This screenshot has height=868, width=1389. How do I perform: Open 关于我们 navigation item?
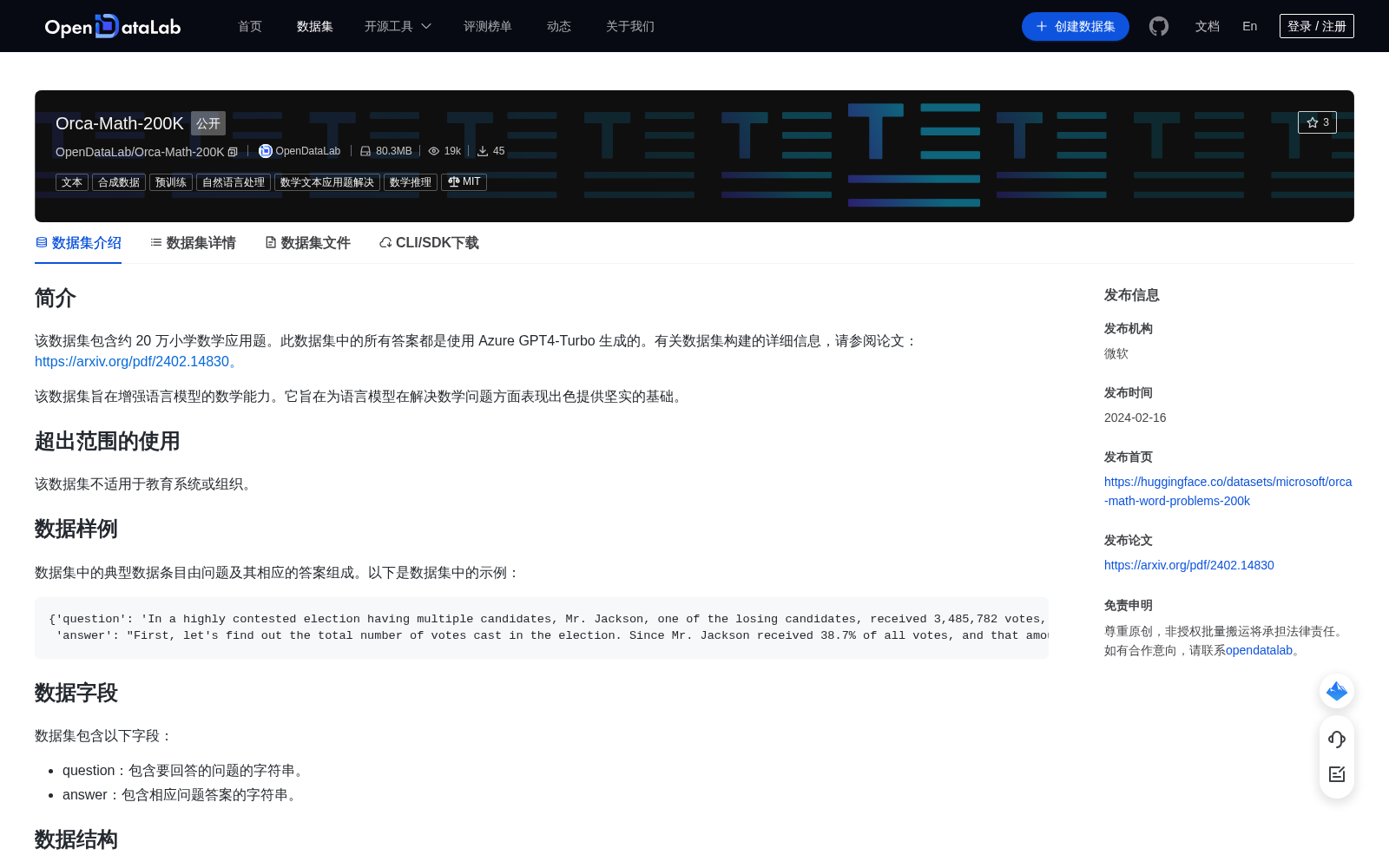coord(630,26)
